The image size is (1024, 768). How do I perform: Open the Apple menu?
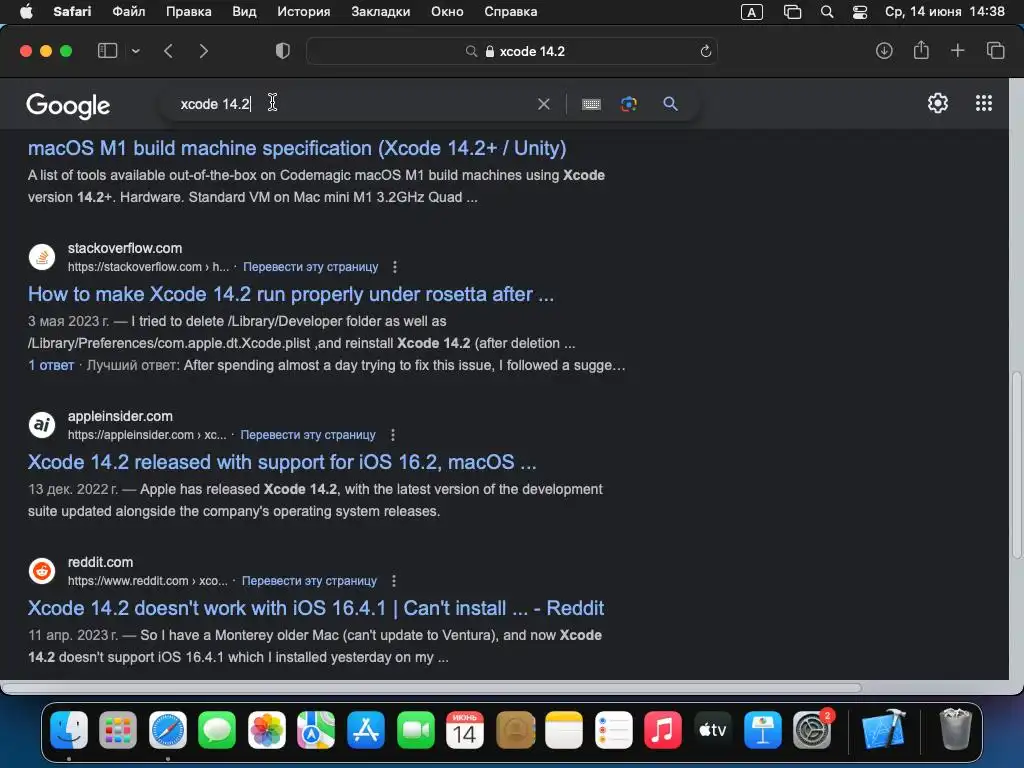[x=25, y=12]
